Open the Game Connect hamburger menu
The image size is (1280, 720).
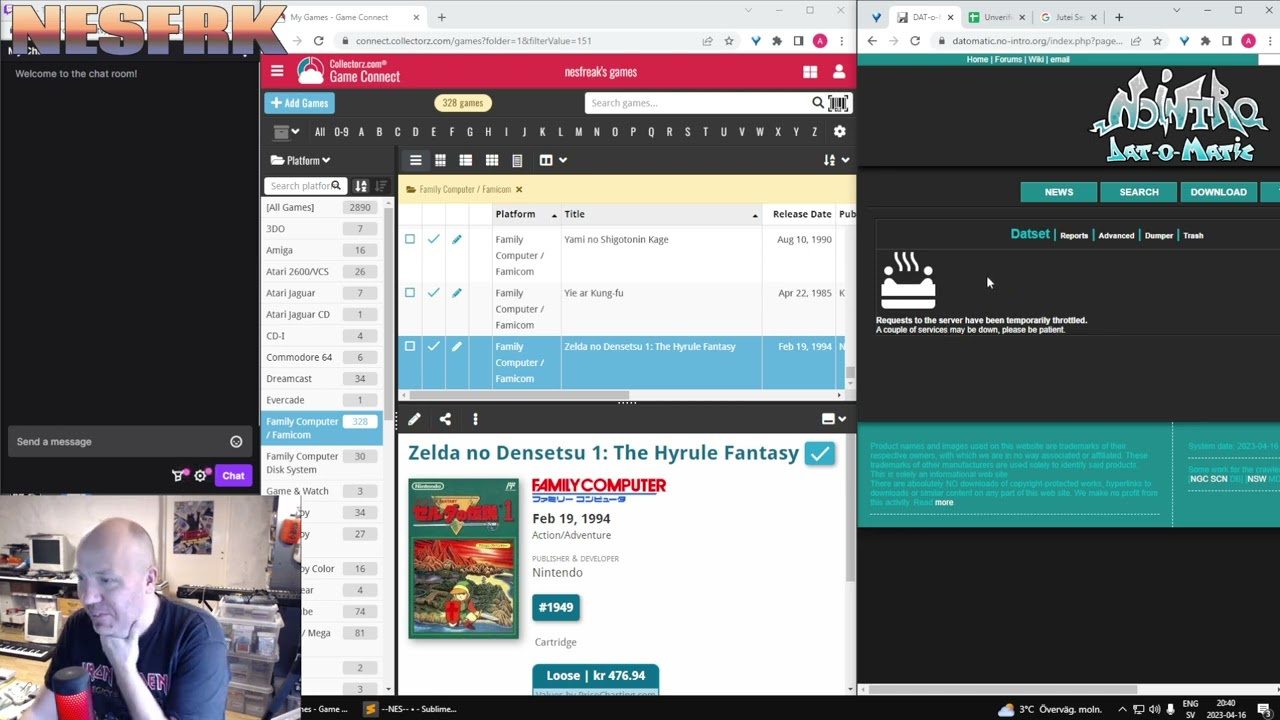[x=277, y=71]
